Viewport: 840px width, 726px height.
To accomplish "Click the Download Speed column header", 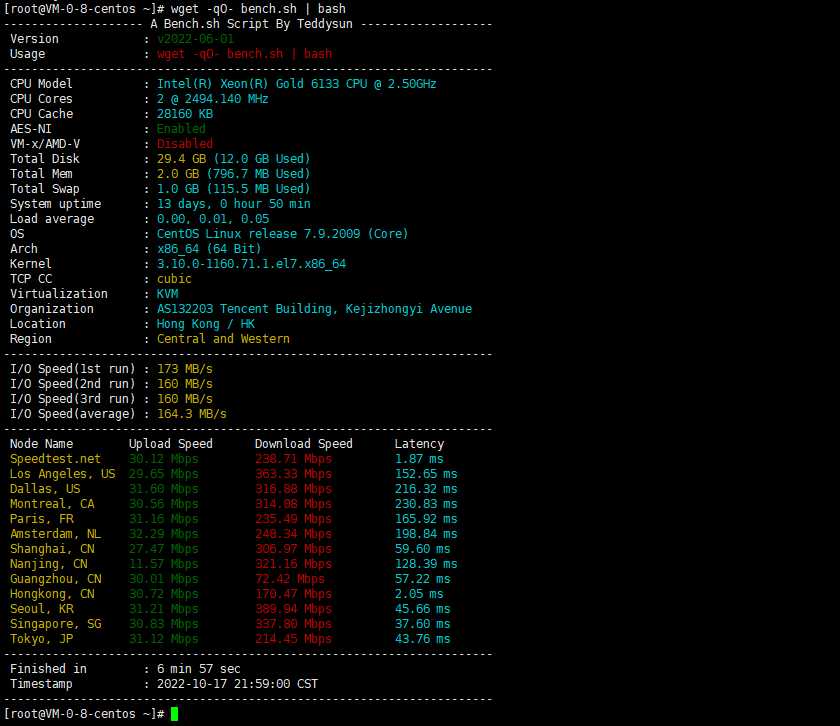I will 303,444.
